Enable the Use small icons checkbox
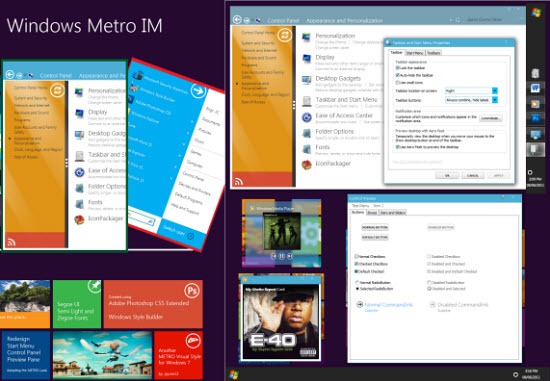 (398, 83)
